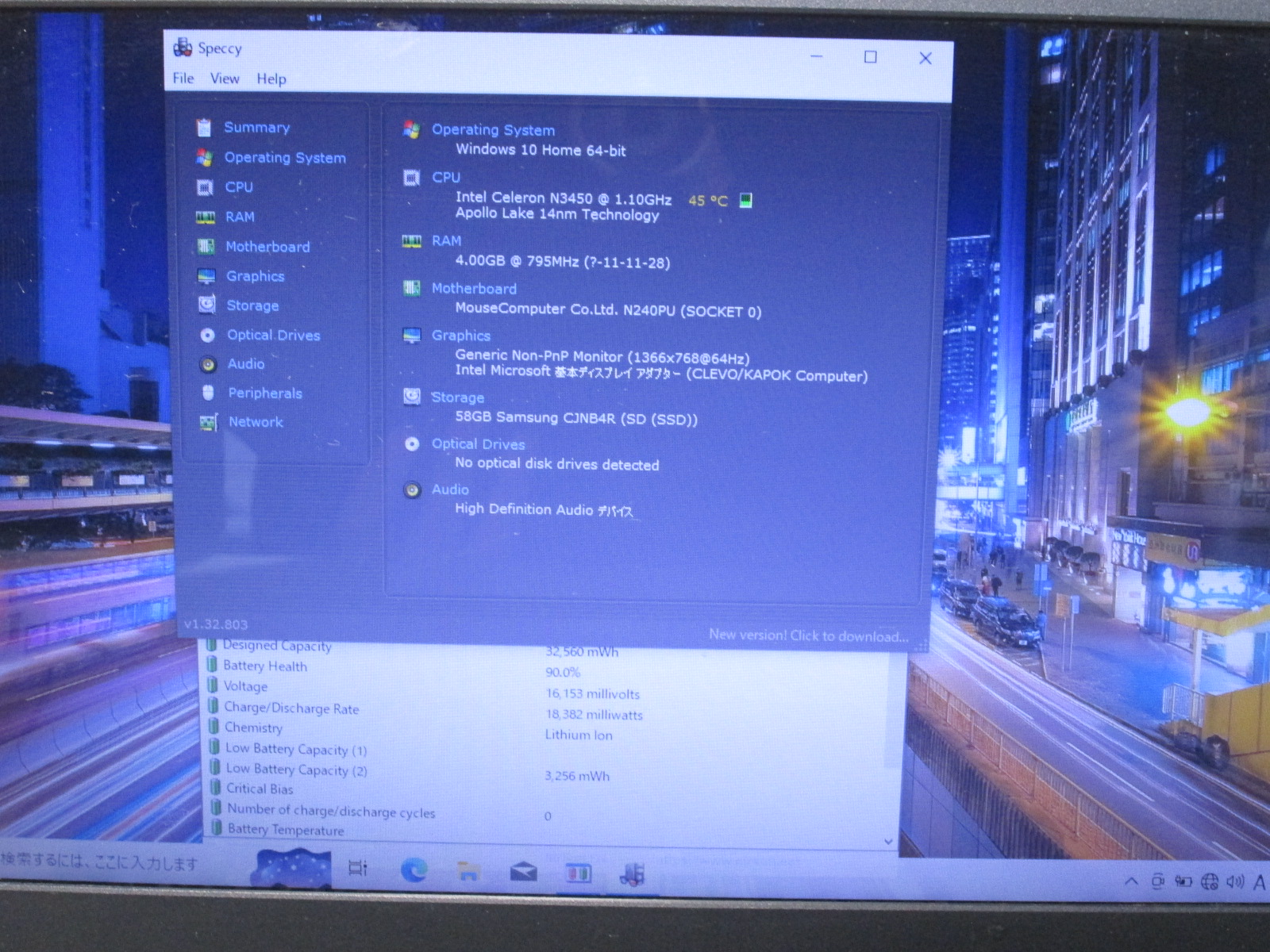Open the CPU section in sidebar

(238, 187)
